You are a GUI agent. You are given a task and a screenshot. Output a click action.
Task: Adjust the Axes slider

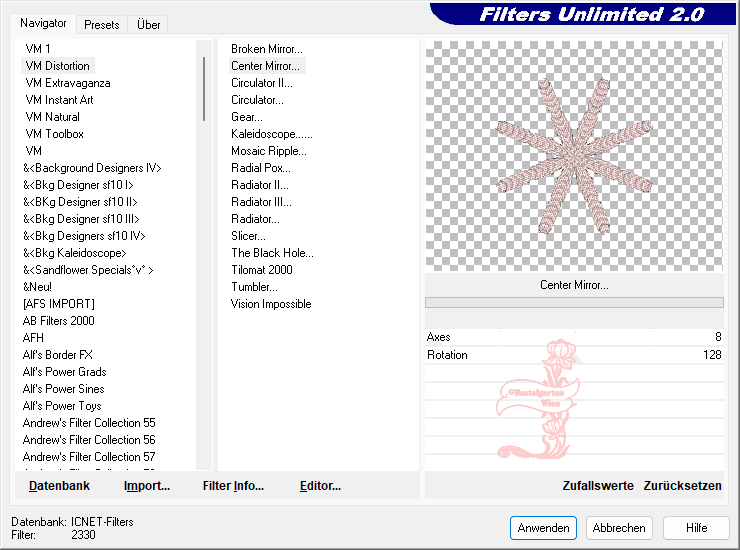click(574, 338)
